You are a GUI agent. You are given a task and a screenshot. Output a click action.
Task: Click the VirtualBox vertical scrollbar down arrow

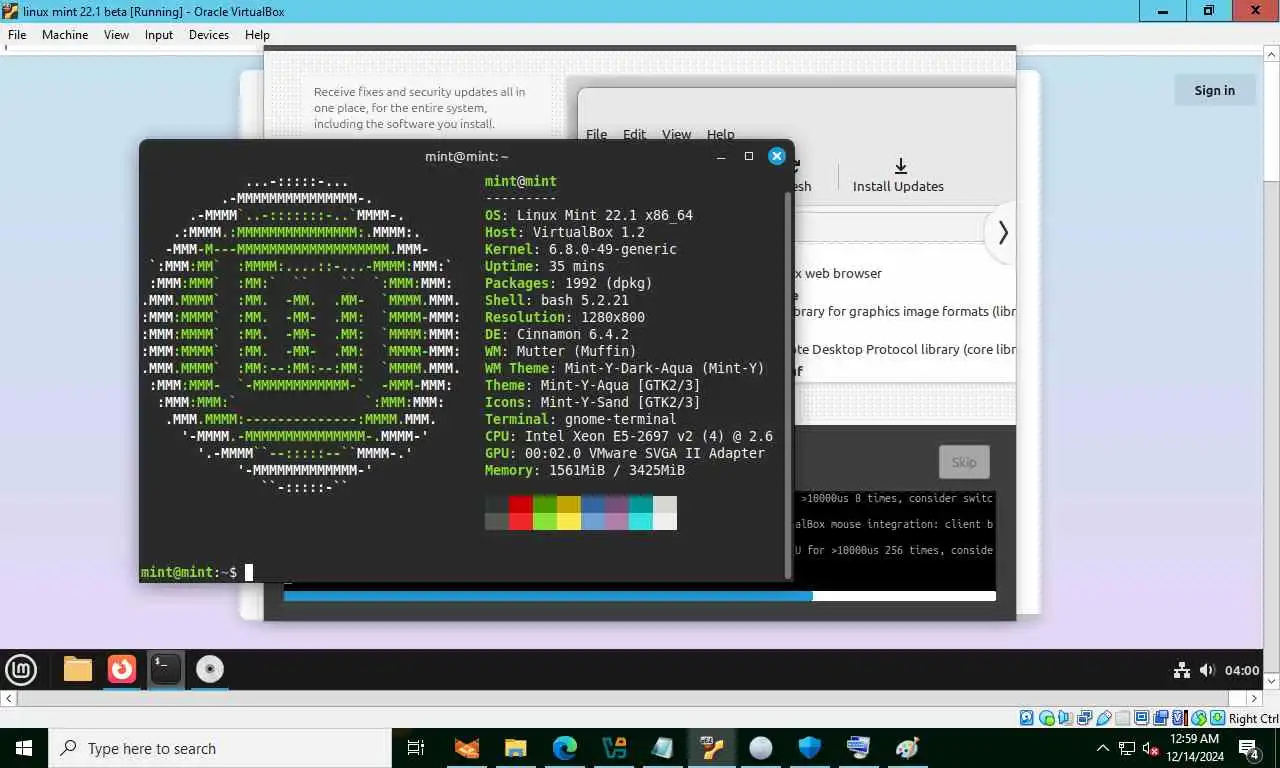[x=1272, y=684]
